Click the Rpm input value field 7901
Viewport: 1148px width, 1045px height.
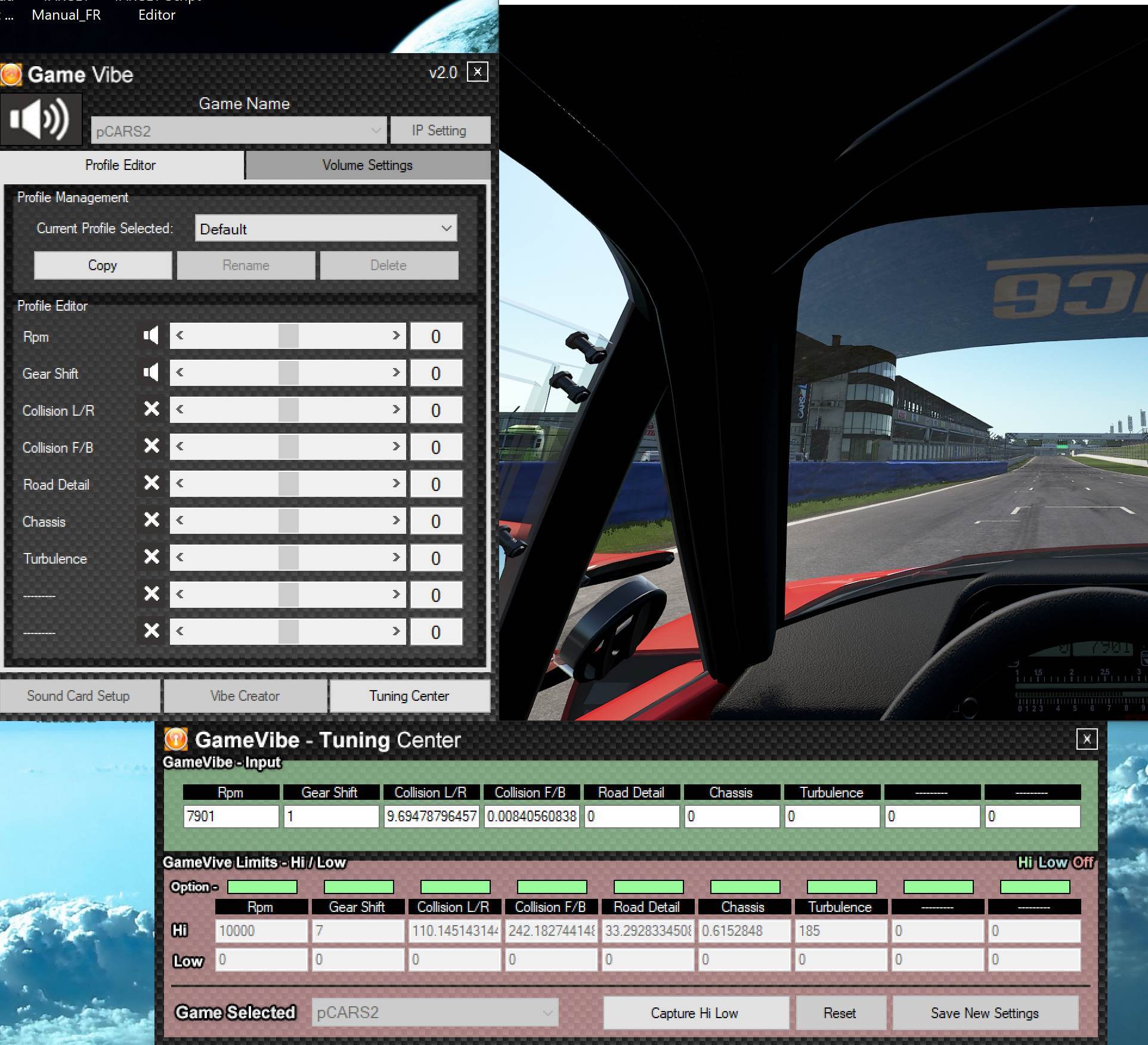tap(231, 816)
